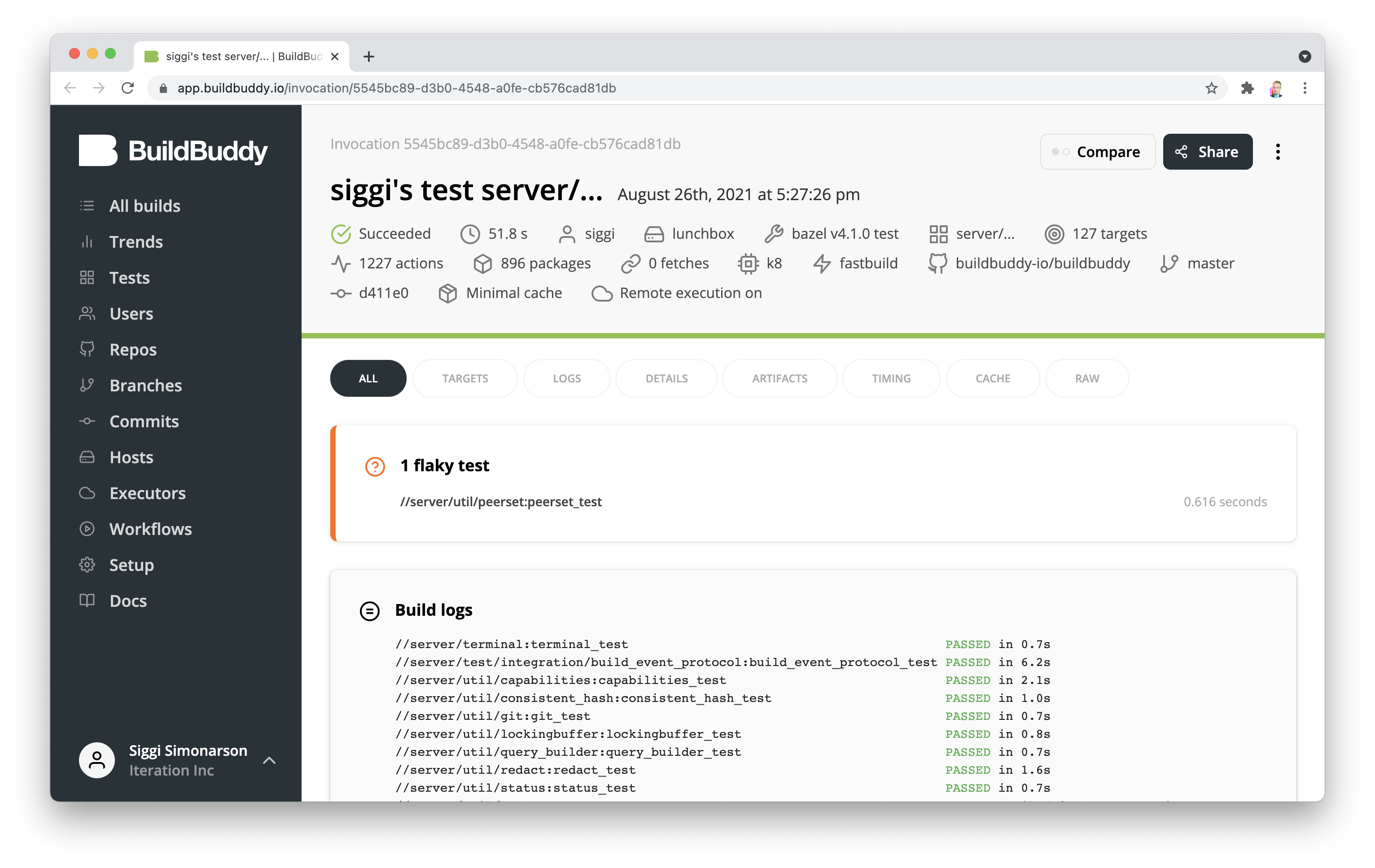Click the Remote execution on label
The height and width of the screenshot is (868, 1375).
tap(690, 293)
